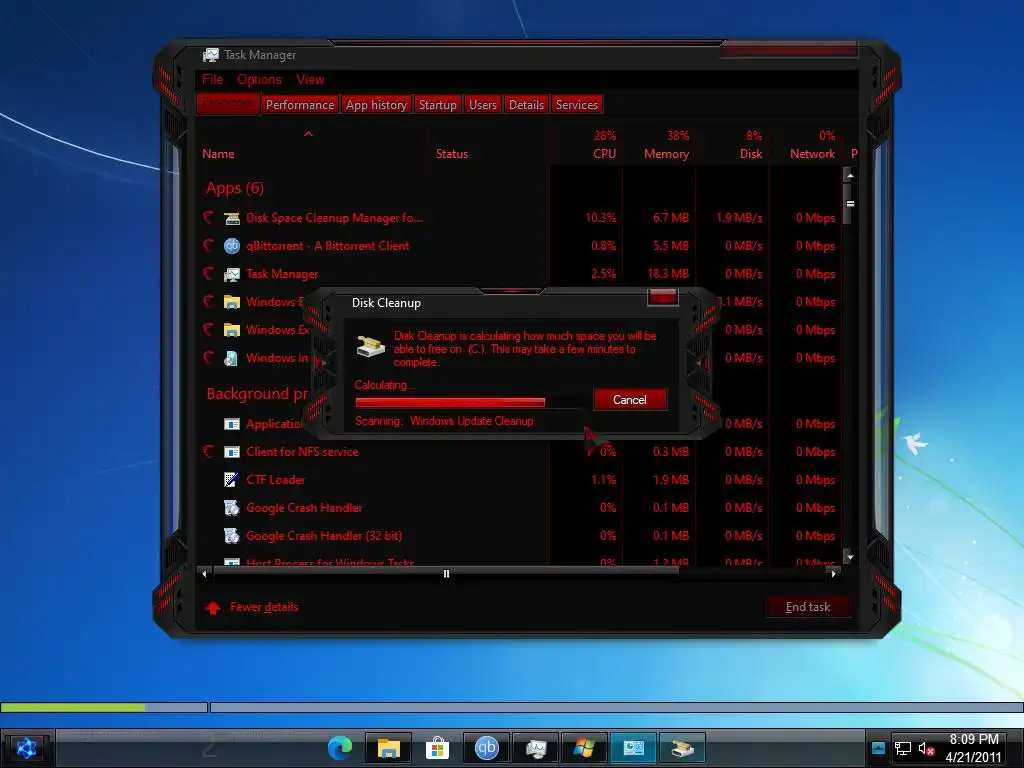Image resolution: width=1024 pixels, height=768 pixels.
Task: Click the Windows Installer row icon
Action: [x=231, y=358]
